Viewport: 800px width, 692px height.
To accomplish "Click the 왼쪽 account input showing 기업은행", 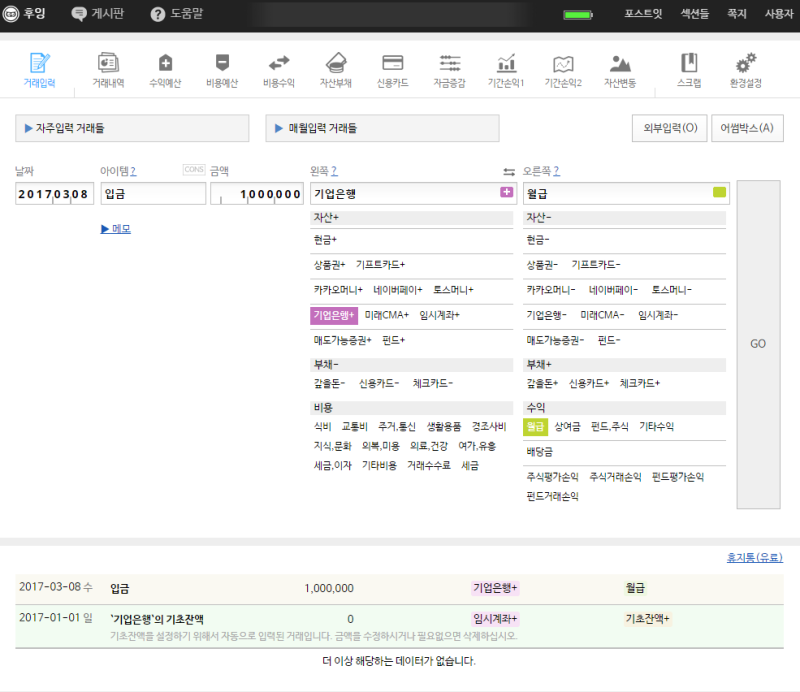I will (412, 193).
